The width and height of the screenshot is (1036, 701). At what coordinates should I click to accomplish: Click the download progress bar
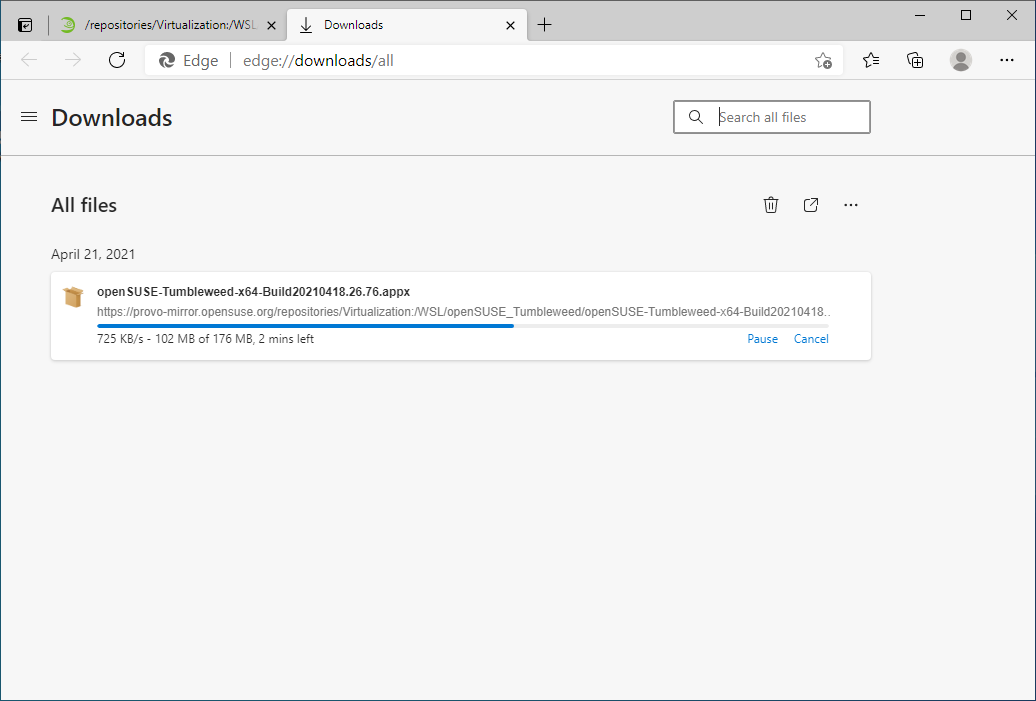(x=462, y=326)
